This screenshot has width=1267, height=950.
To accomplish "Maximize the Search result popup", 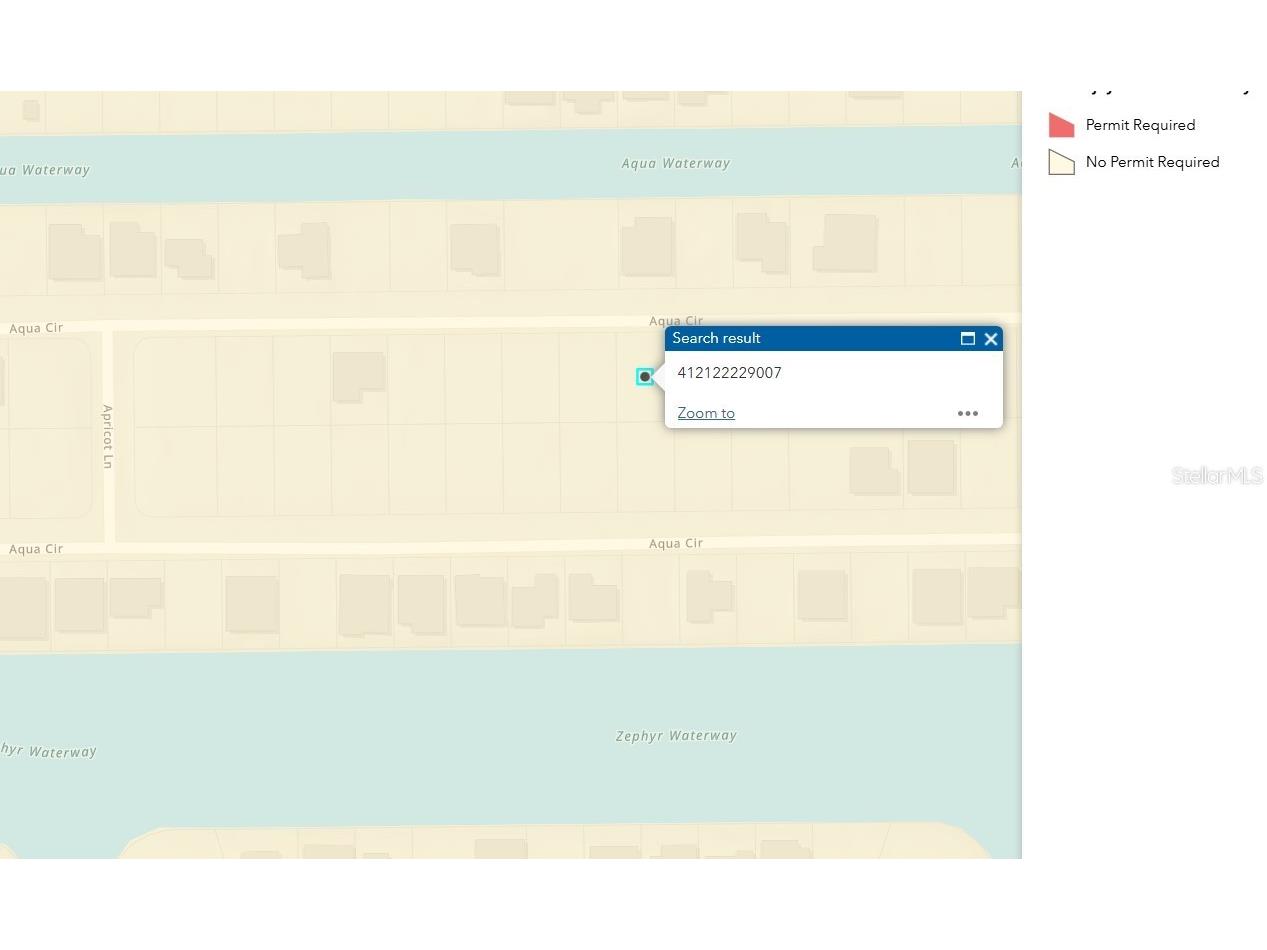I will pos(967,339).
